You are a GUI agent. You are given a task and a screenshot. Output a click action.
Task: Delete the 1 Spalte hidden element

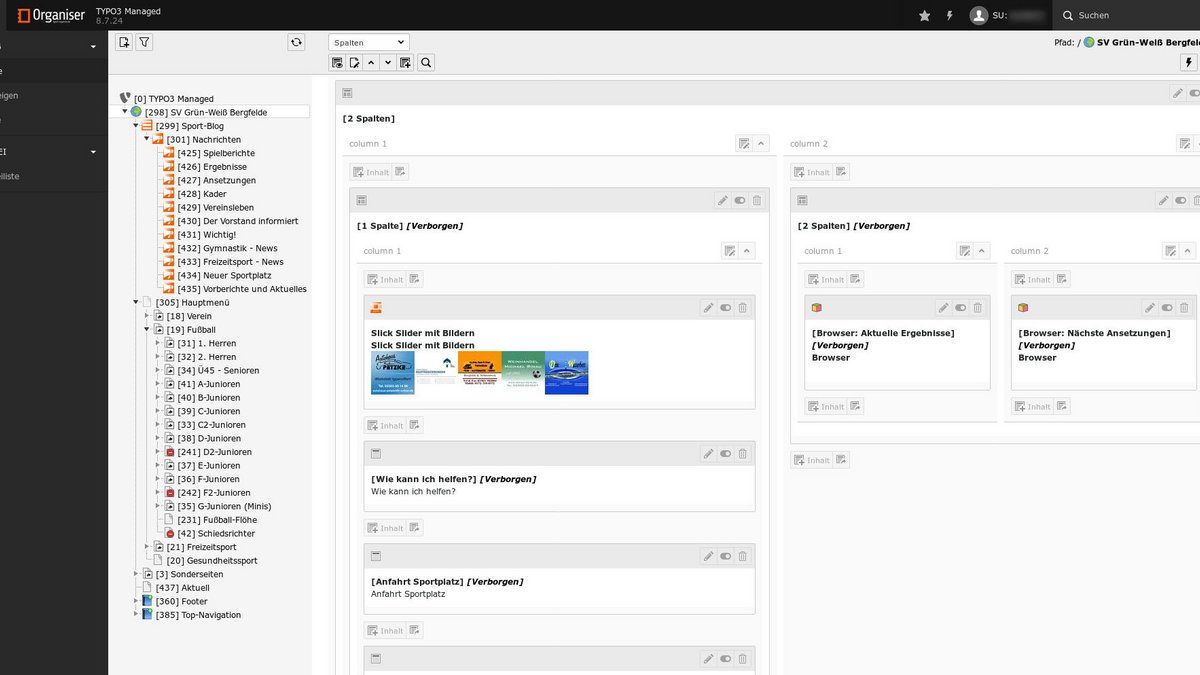[x=757, y=200]
